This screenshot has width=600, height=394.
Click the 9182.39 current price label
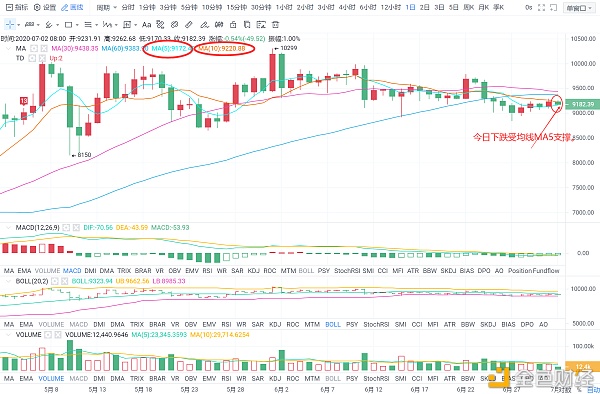(584, 104)
